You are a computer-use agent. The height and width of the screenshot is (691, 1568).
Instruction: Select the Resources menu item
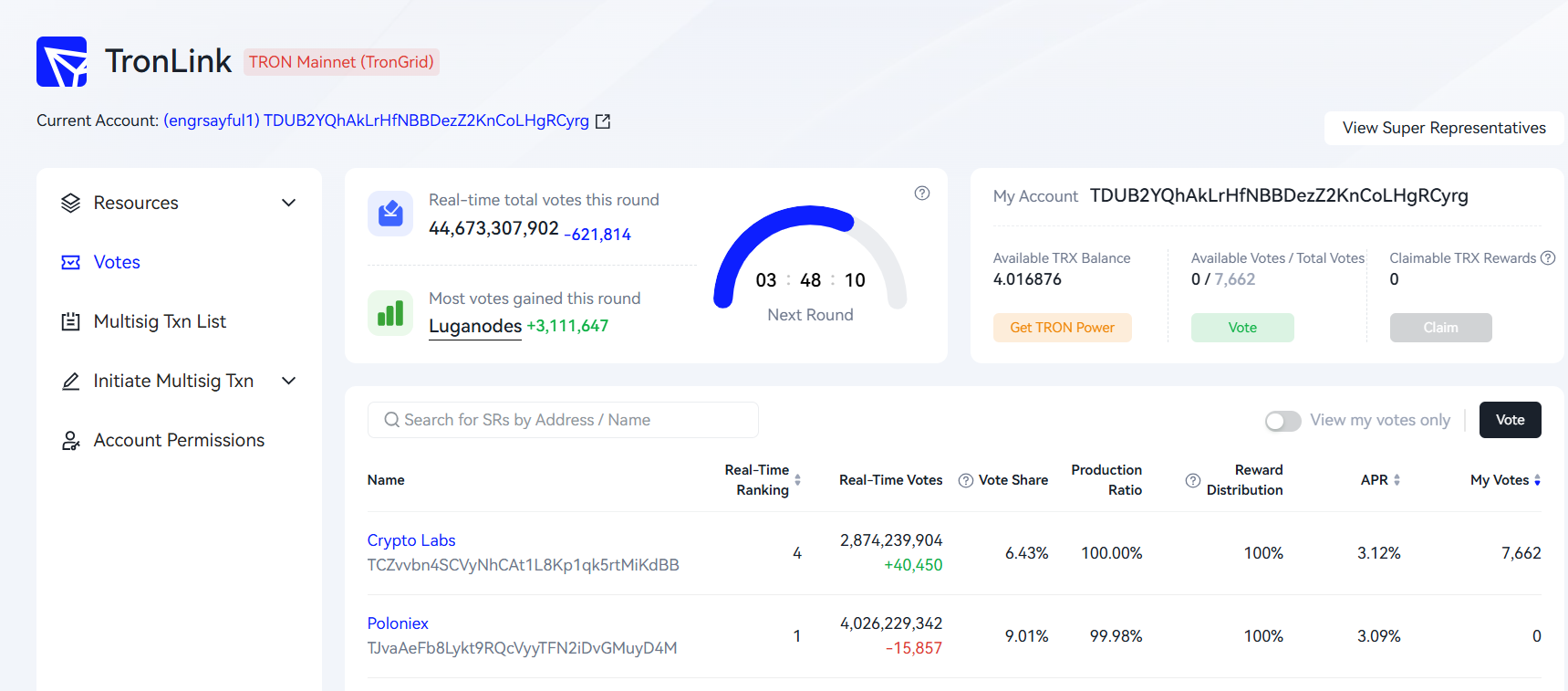click(x=136, y=203)
